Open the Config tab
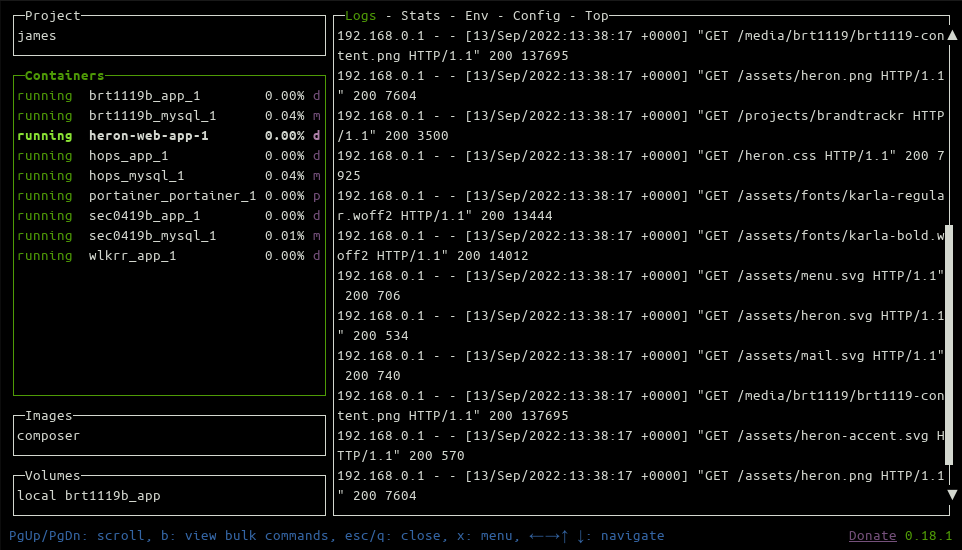The height and width of the screenshot is (550, 962). click(536, 16)
